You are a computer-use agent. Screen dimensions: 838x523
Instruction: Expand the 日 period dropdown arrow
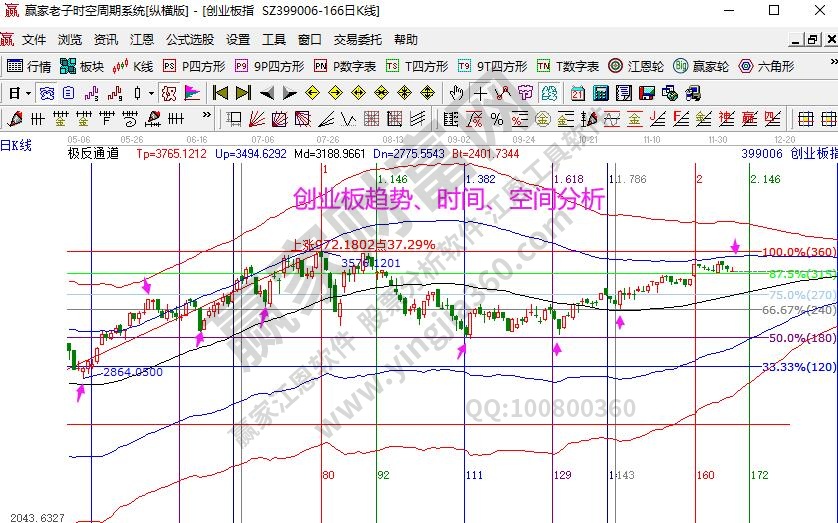tap(28, 93)
